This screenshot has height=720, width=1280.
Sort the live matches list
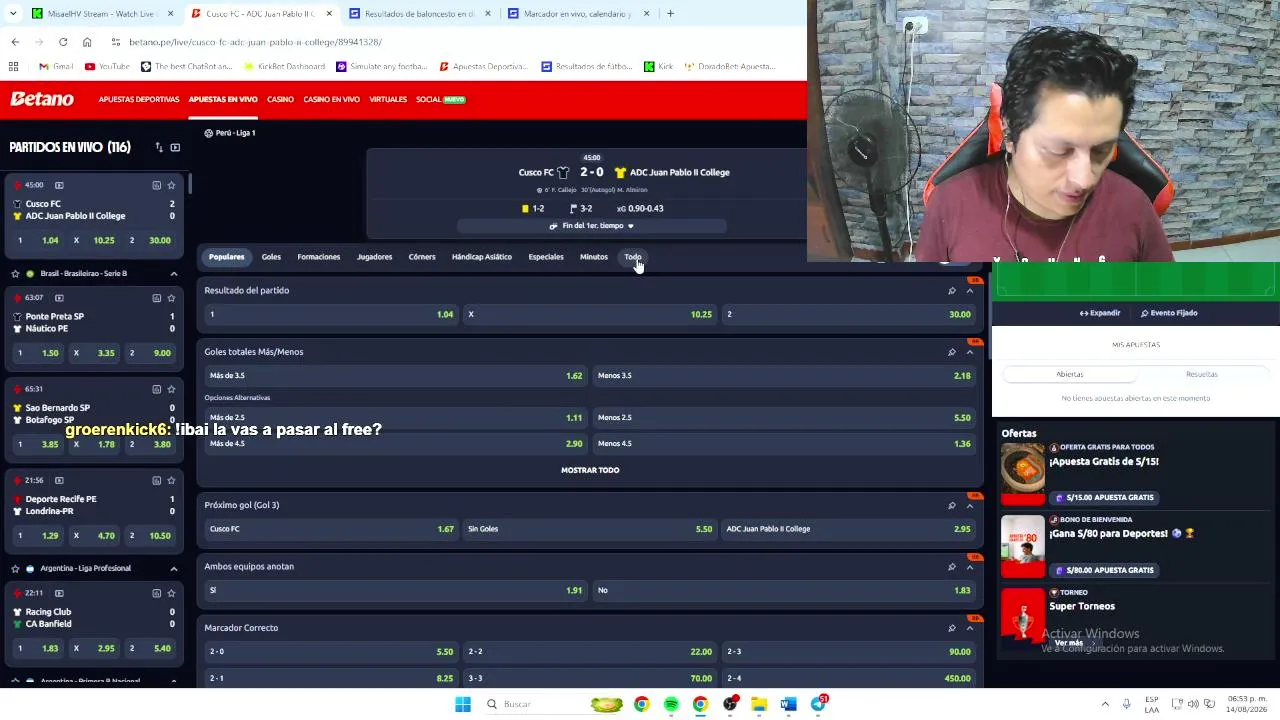point(159,147)
